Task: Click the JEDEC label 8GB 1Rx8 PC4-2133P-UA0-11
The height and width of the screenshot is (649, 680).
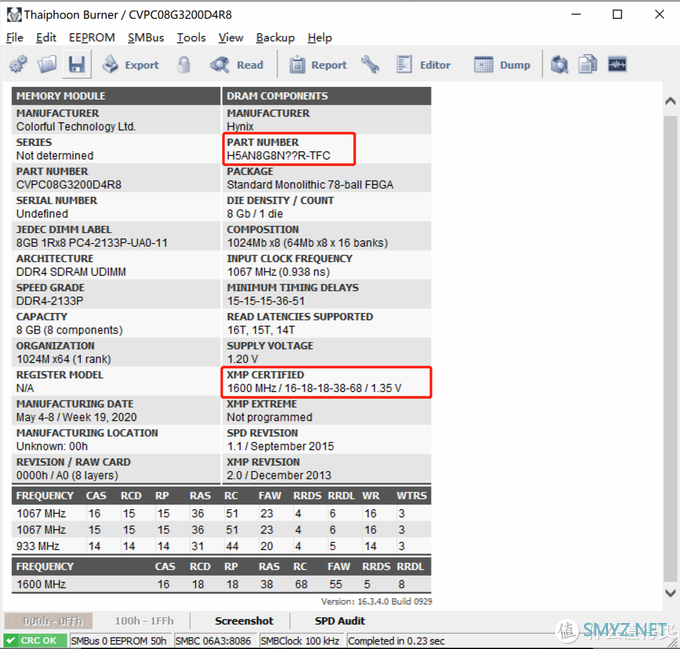Action: 92,243
